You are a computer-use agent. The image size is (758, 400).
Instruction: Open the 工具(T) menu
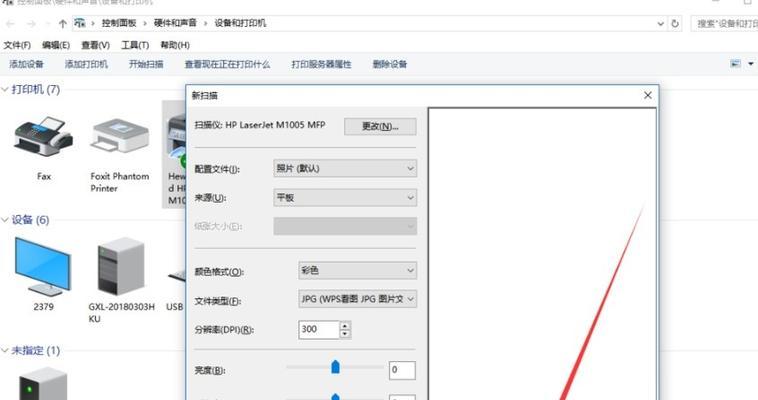pos(135,45)
